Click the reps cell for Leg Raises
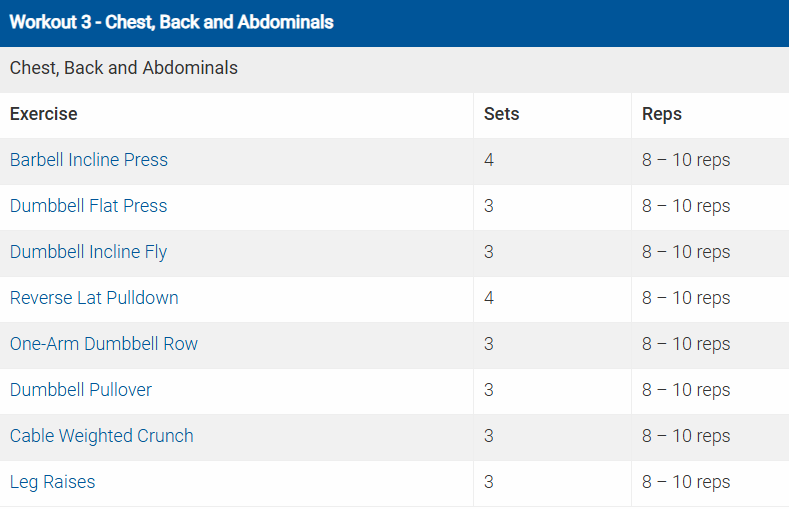The width and height of the screenshot is (789, 509). [686, 482]
